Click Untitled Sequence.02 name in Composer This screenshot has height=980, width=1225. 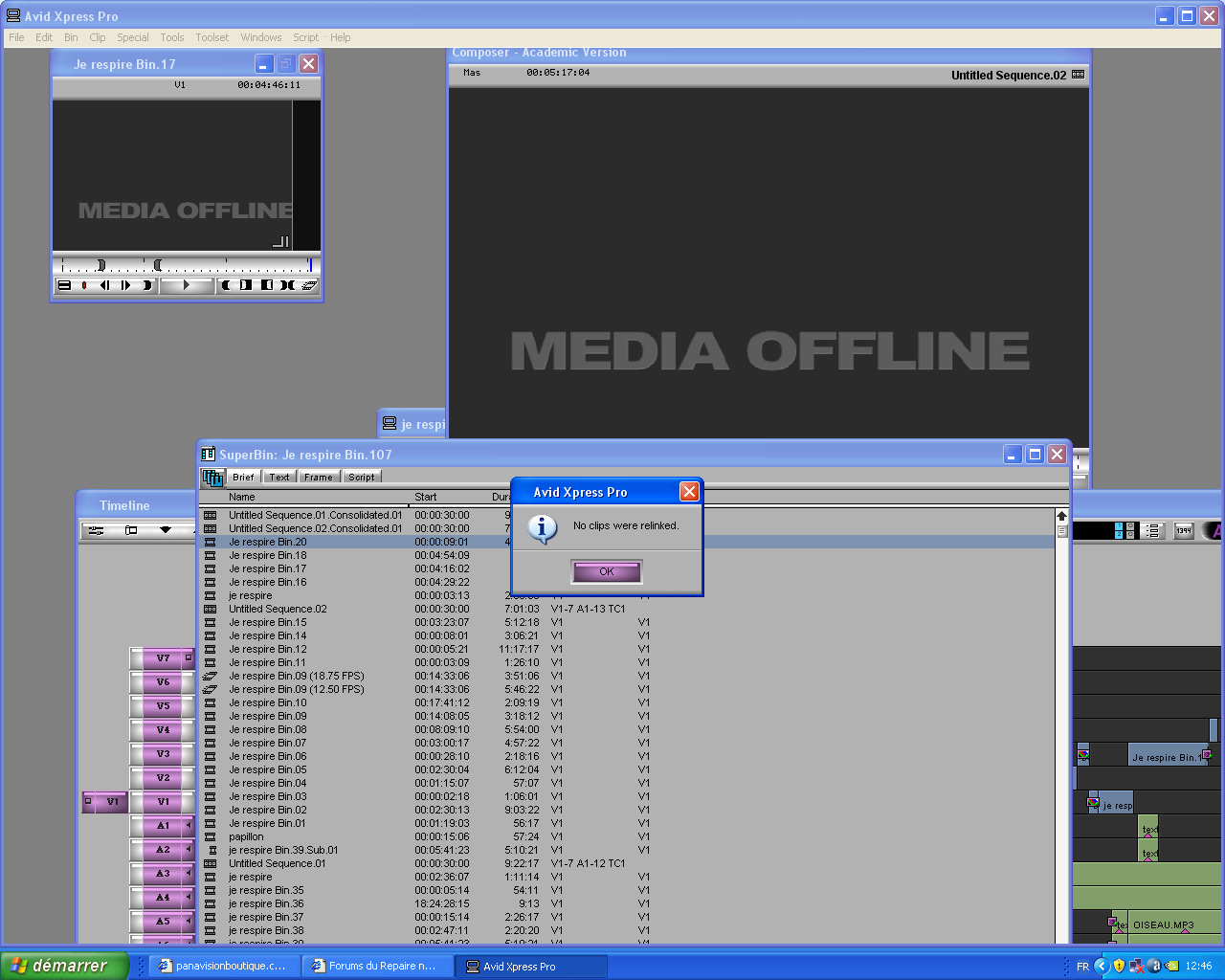[1008, 75]
